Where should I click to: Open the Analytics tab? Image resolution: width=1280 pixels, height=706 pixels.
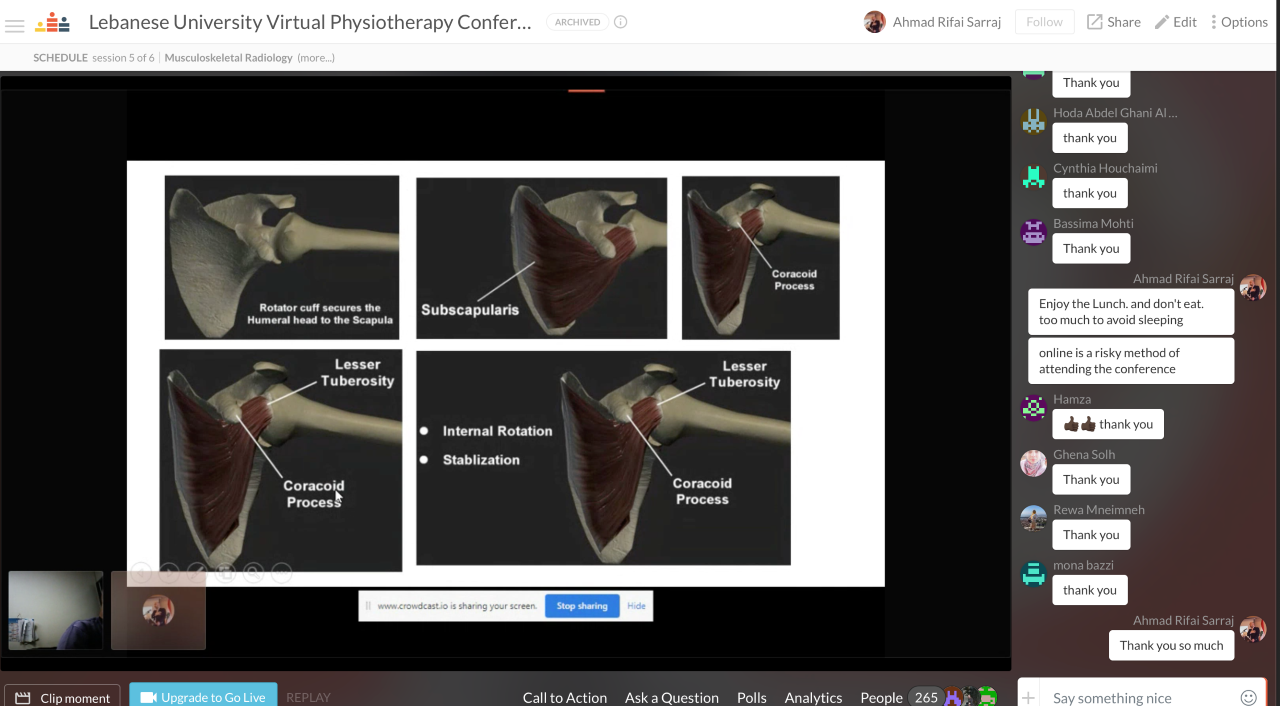pyautogui.click(x=813, y=697)
